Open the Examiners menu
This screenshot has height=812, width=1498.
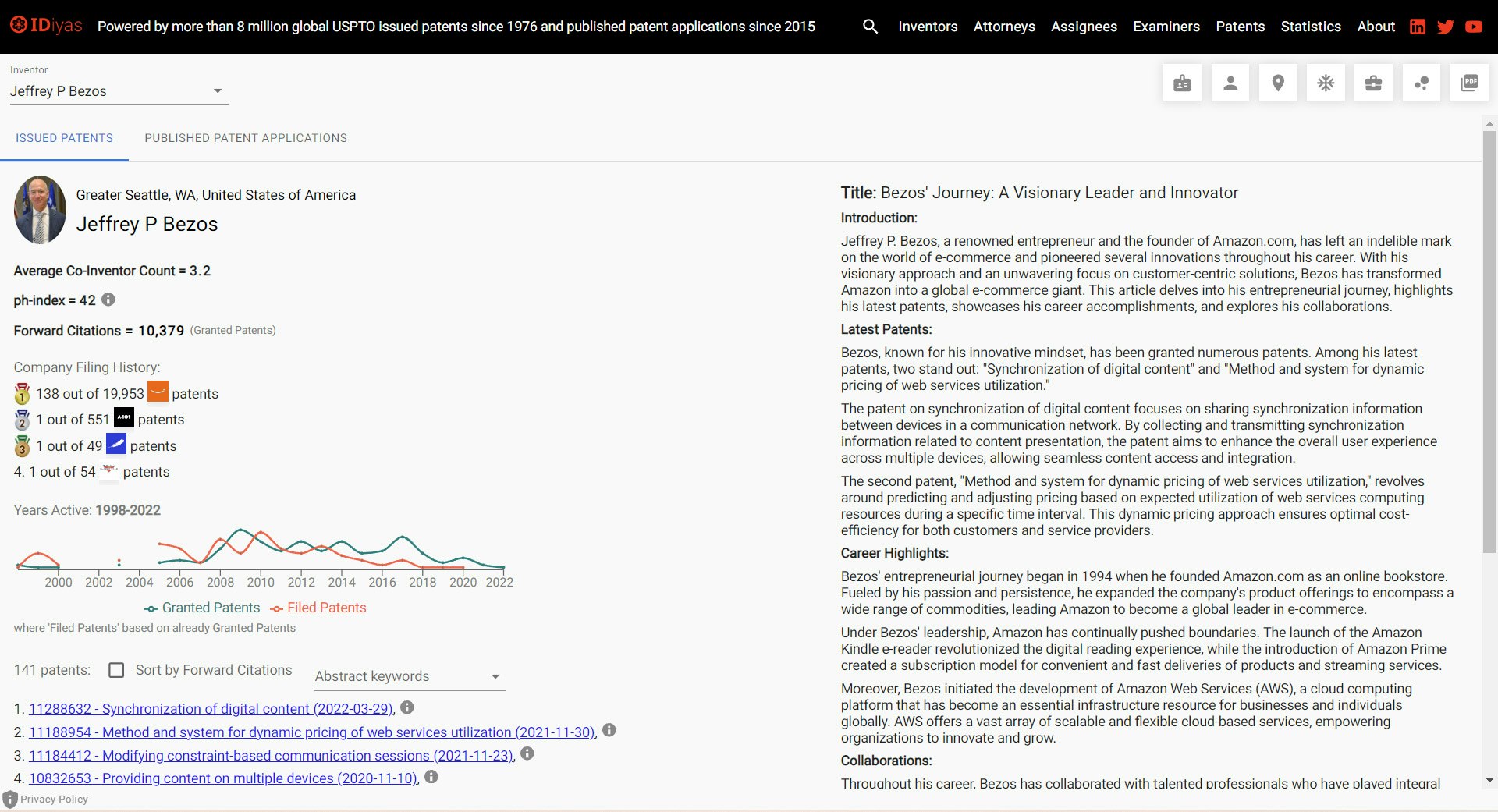[x=1166, y=27]
